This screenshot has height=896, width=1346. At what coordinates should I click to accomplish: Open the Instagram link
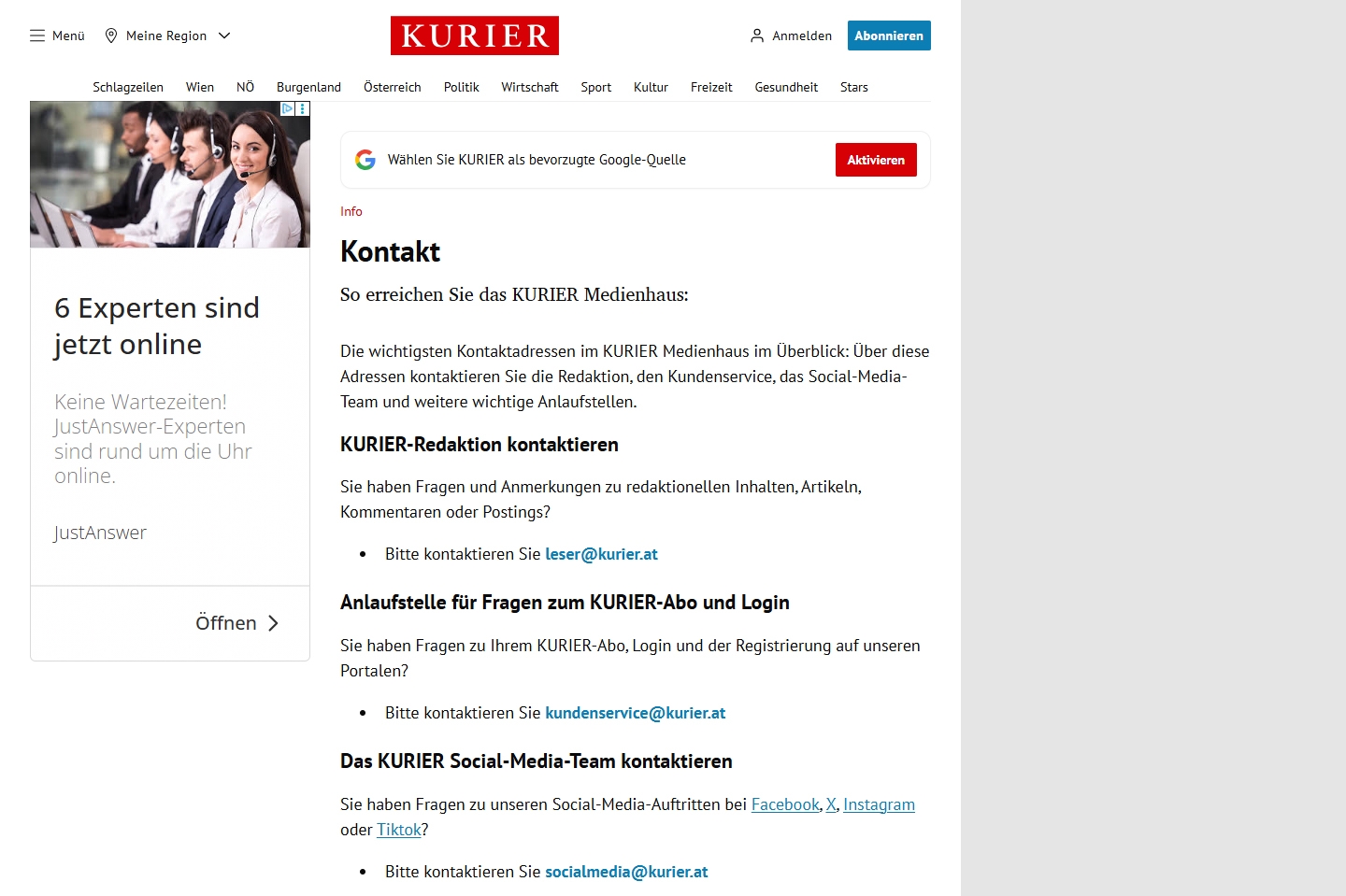(x=879, y=804)
